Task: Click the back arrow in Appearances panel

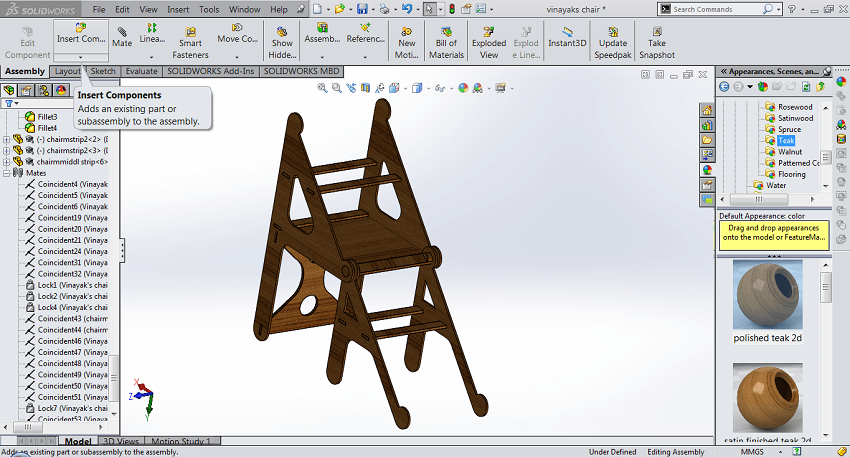Action: point(724,87)
